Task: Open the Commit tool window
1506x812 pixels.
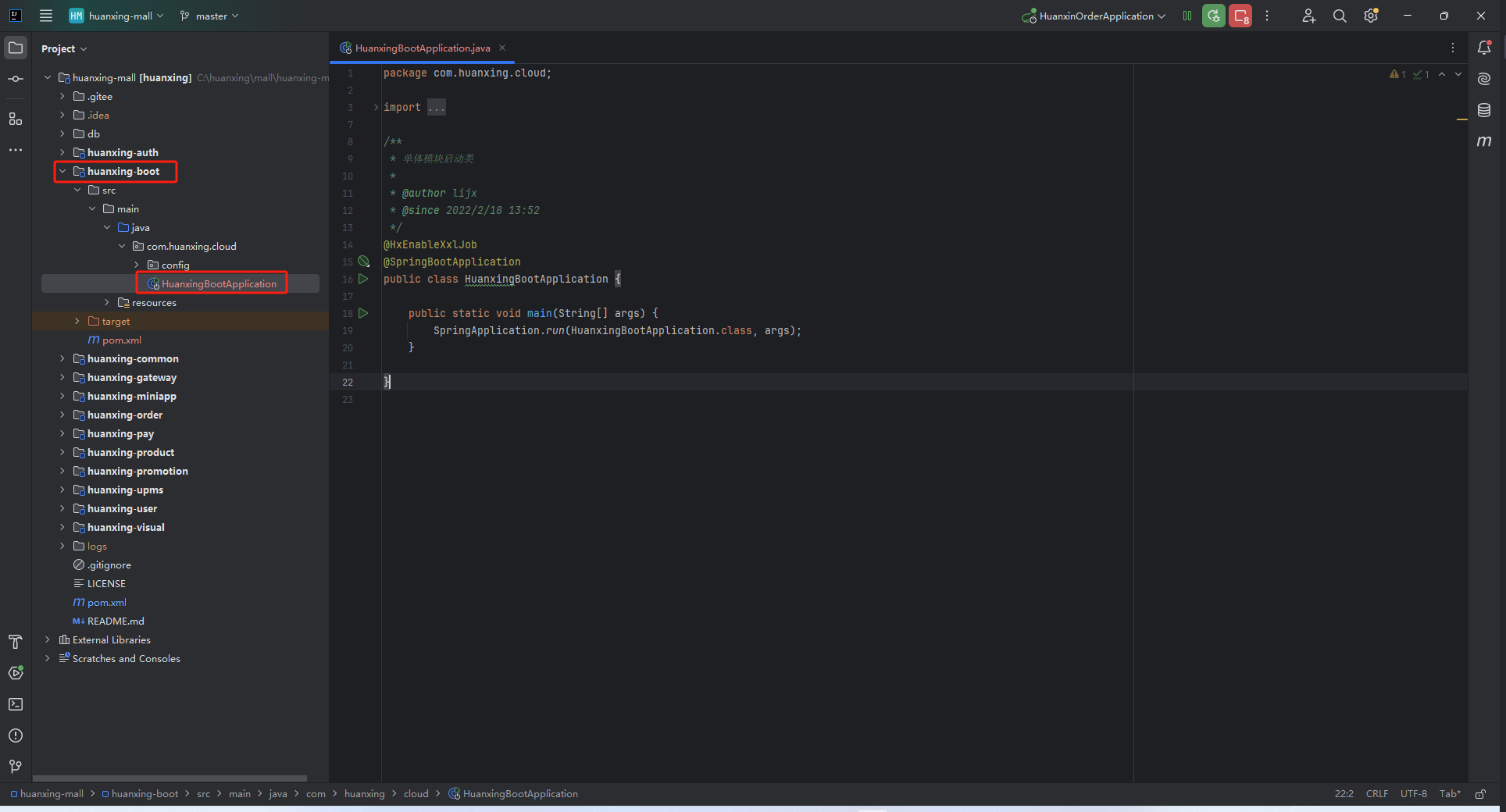Action: (16, 79)
